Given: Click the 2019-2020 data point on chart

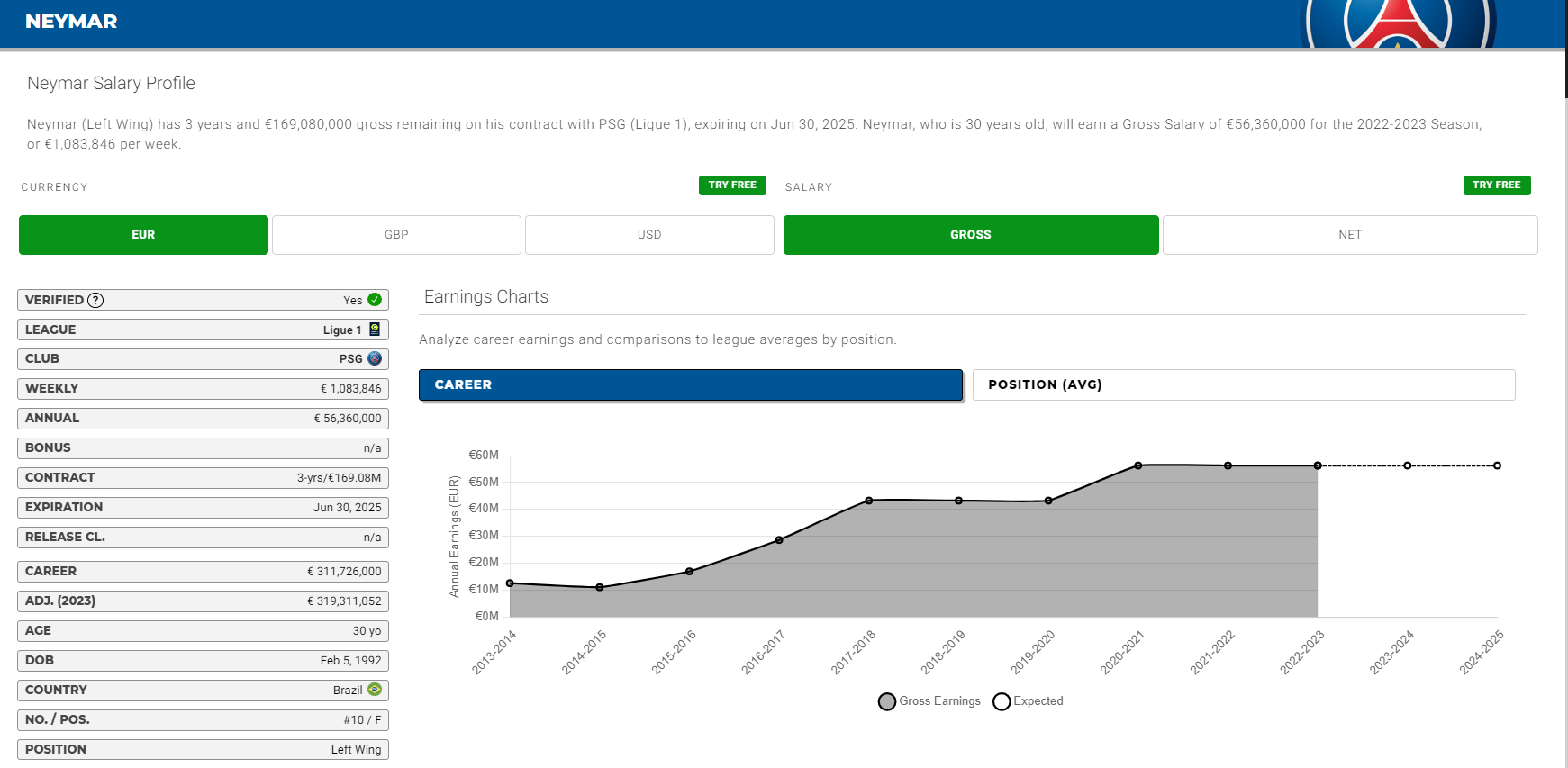Looking at the screenshot, I should click(1048, 501).
